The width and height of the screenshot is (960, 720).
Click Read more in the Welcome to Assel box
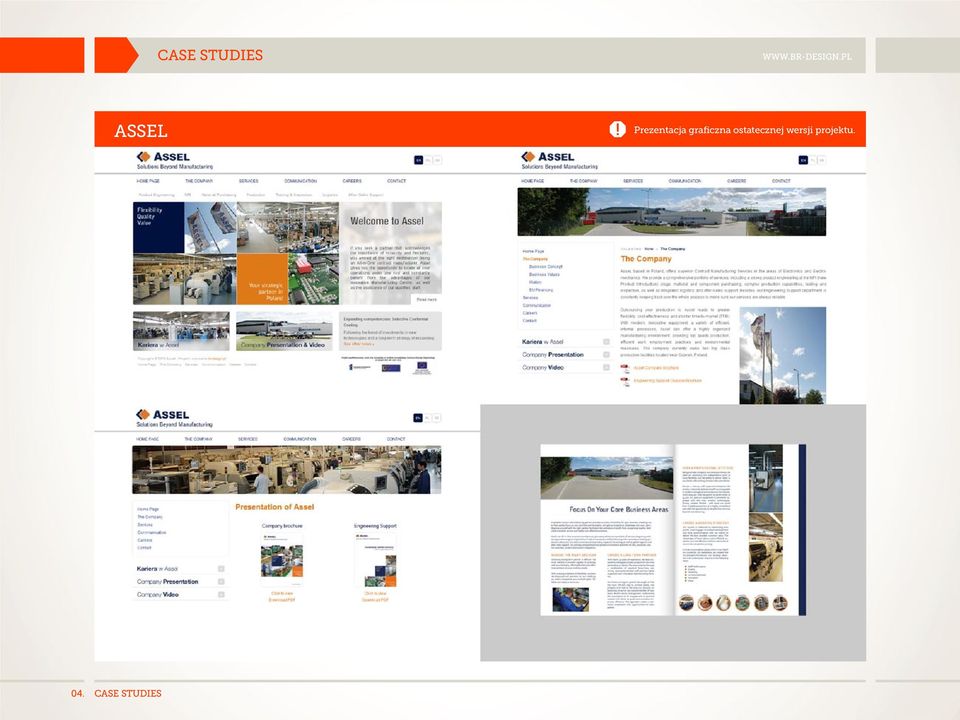coord(427,299)
